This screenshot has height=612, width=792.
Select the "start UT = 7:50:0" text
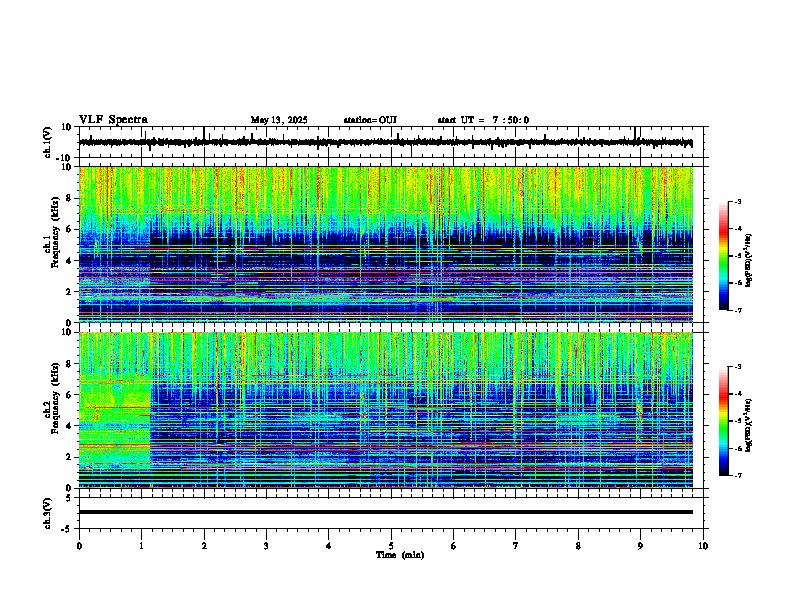pyautogui.click(x=483, y=120)
